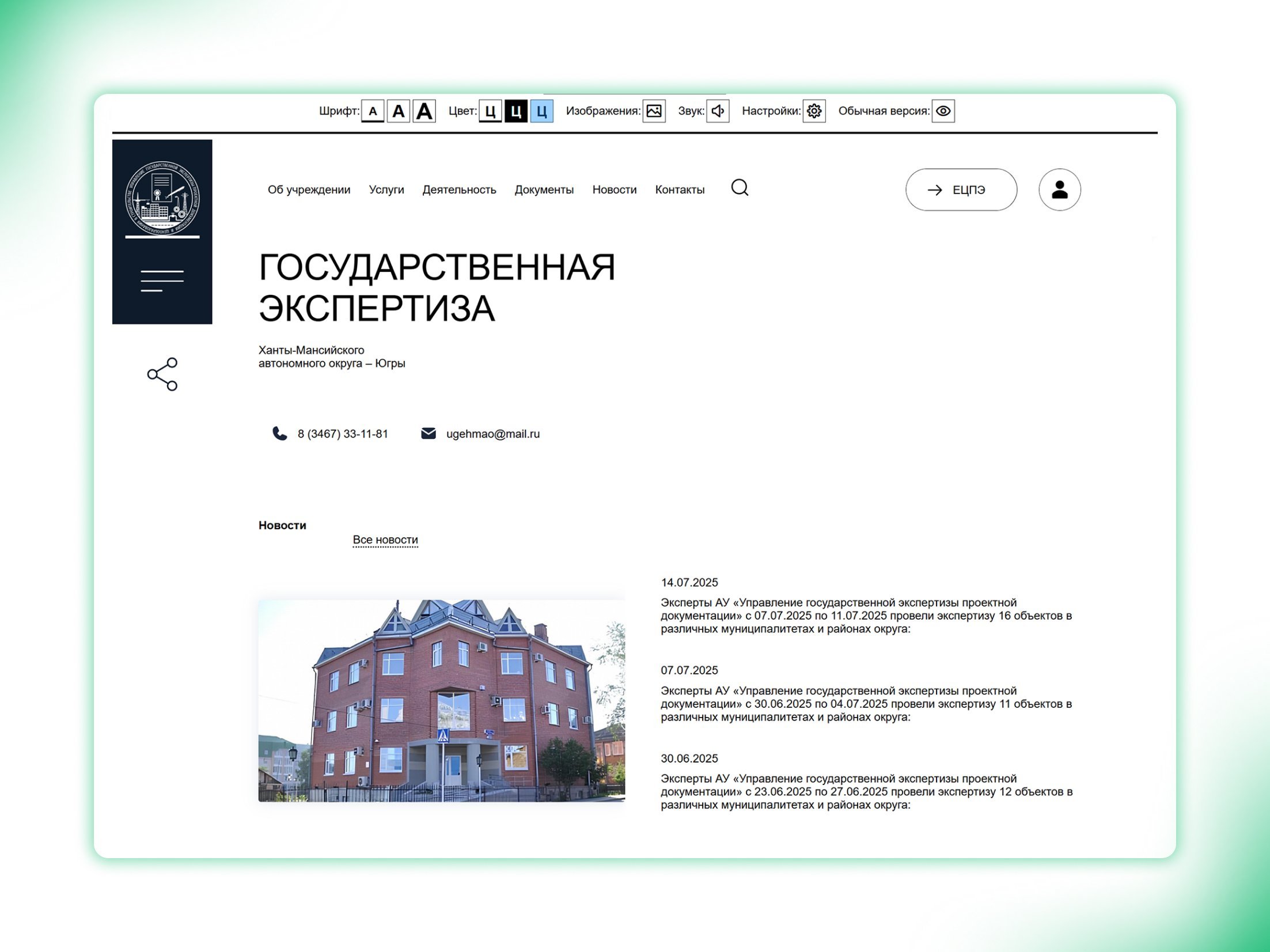Screen dimensions: 1270x952
Task: Select the medium font size A
Action: click(x=398, y=111)
